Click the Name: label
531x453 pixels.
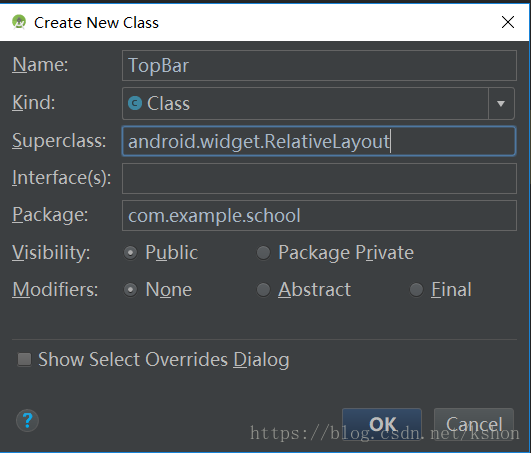tap(40, 64)
